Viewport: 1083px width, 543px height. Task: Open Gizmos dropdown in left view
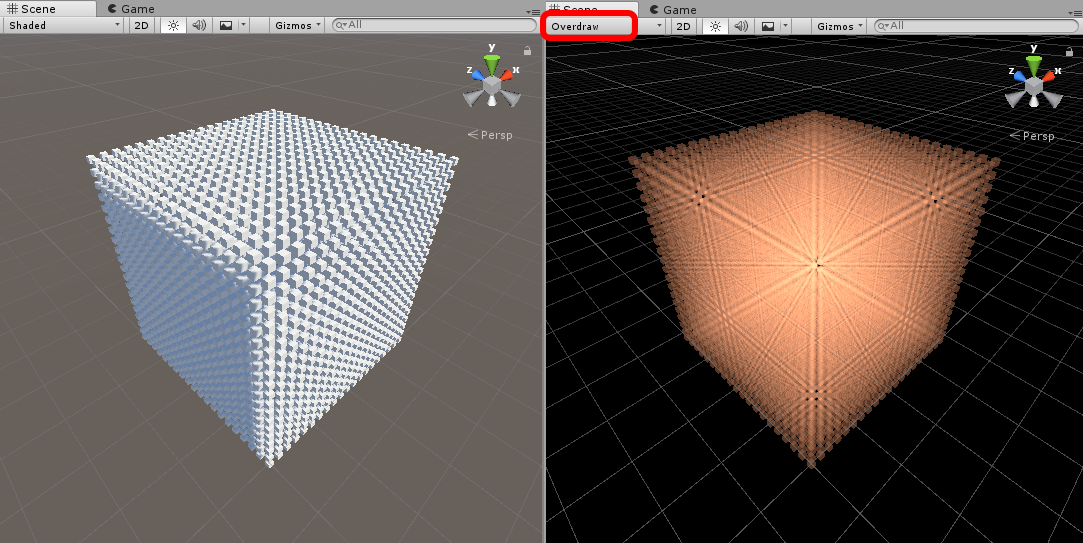coord(298,25)
